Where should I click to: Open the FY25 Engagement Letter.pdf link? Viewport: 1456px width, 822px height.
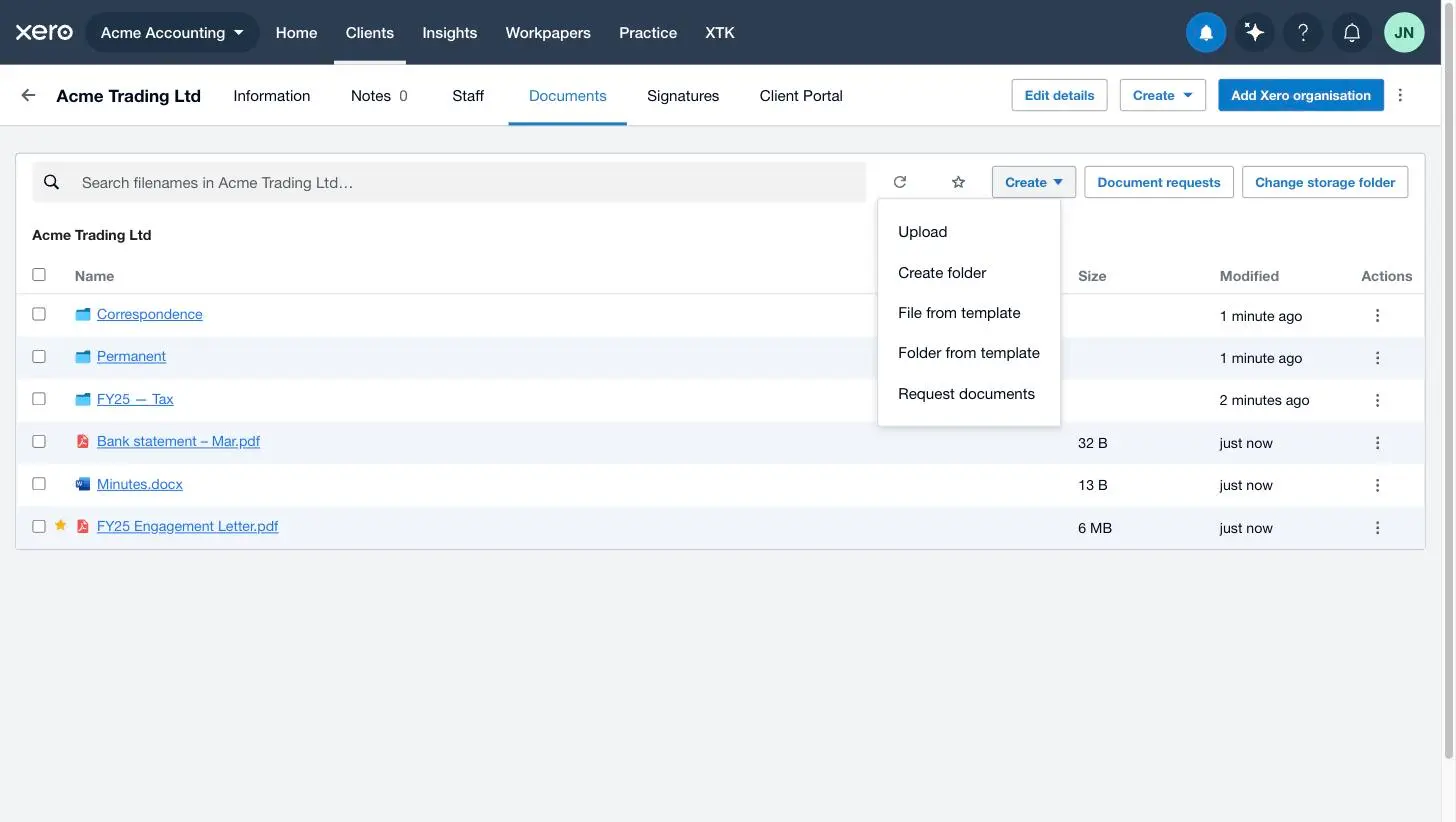[188, 526]
